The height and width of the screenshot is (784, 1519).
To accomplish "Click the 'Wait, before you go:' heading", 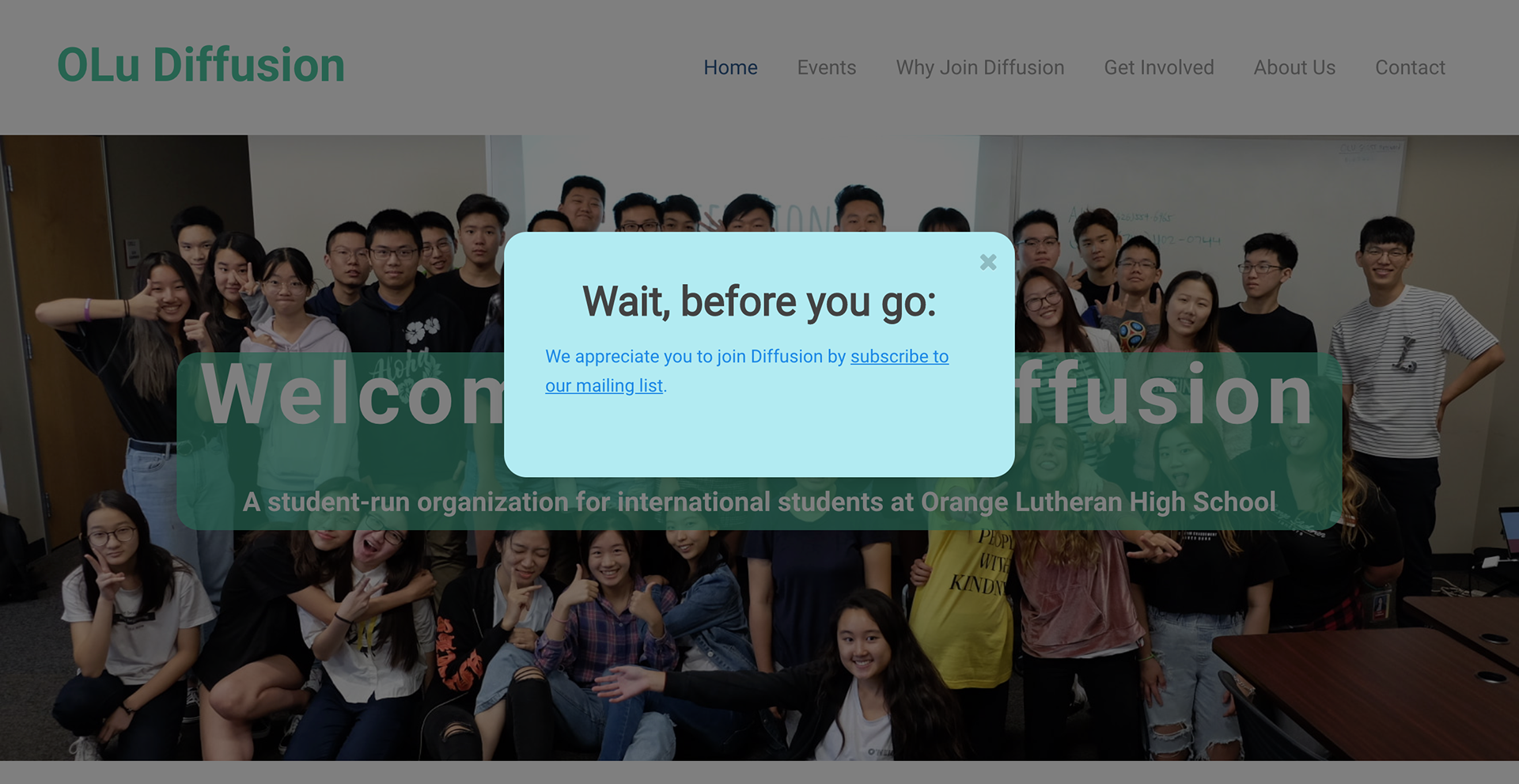I will [x=759, y=301].
